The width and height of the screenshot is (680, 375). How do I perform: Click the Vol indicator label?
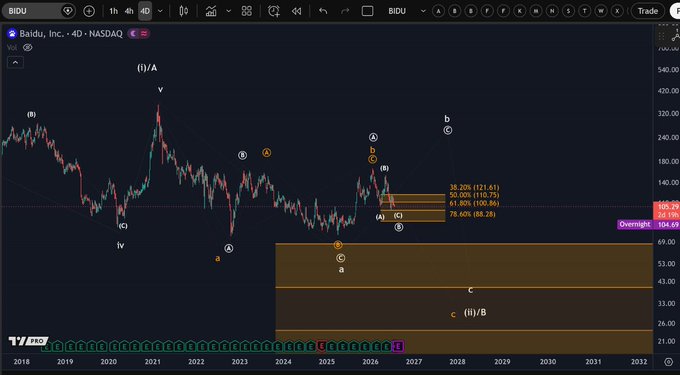(12, 48)
